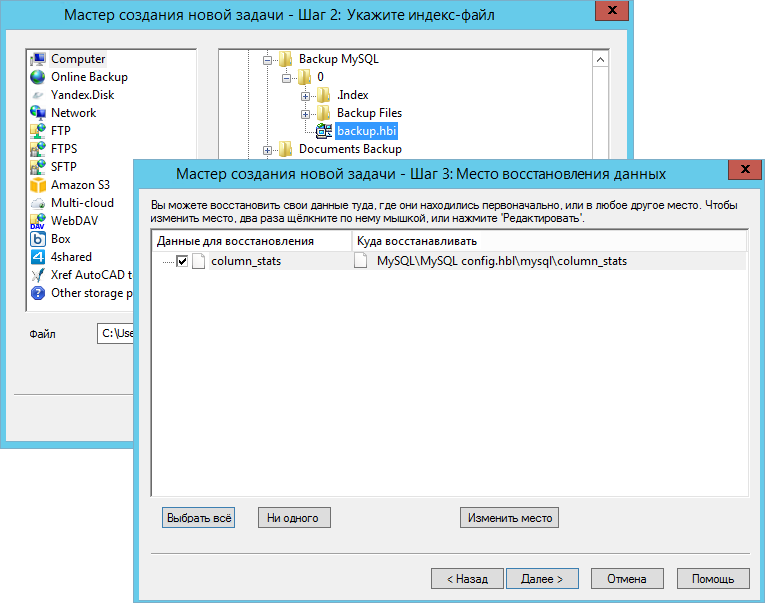Click the restore destination file icon
Image resolution: width=765 pixels, height=603 pixels.
pyautogui.click(x=361, y=261)
